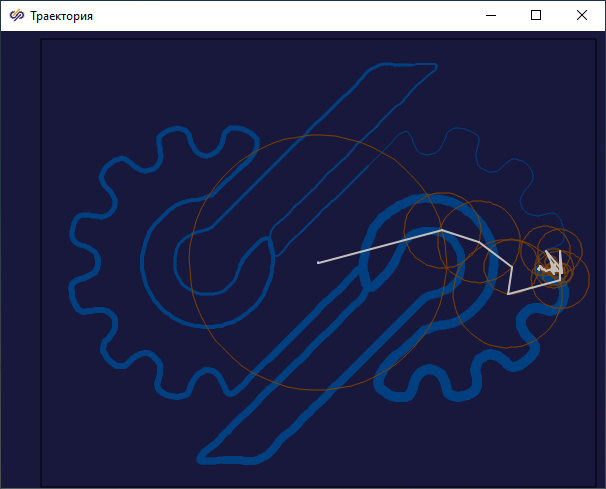This screenshot has height=489, width=606.
Task: Click the Траектория app icon in title bar
Action: 17,16
